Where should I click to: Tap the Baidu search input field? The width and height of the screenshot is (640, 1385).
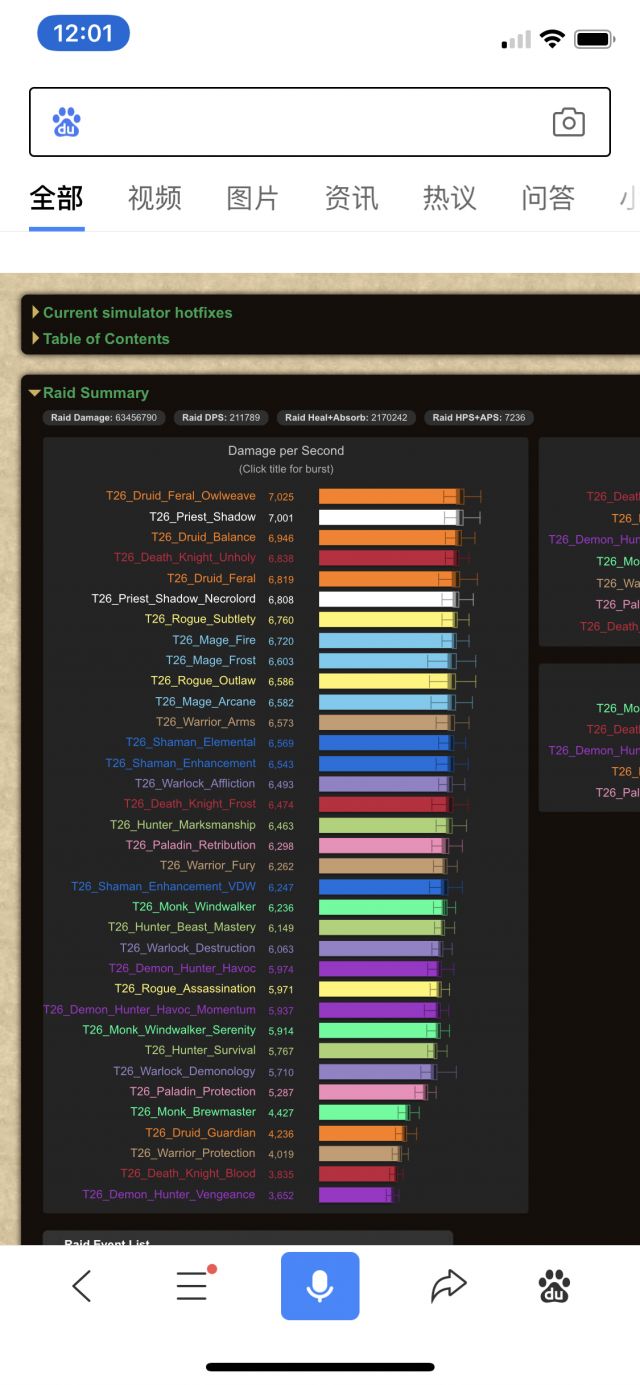tap(310, 122)
